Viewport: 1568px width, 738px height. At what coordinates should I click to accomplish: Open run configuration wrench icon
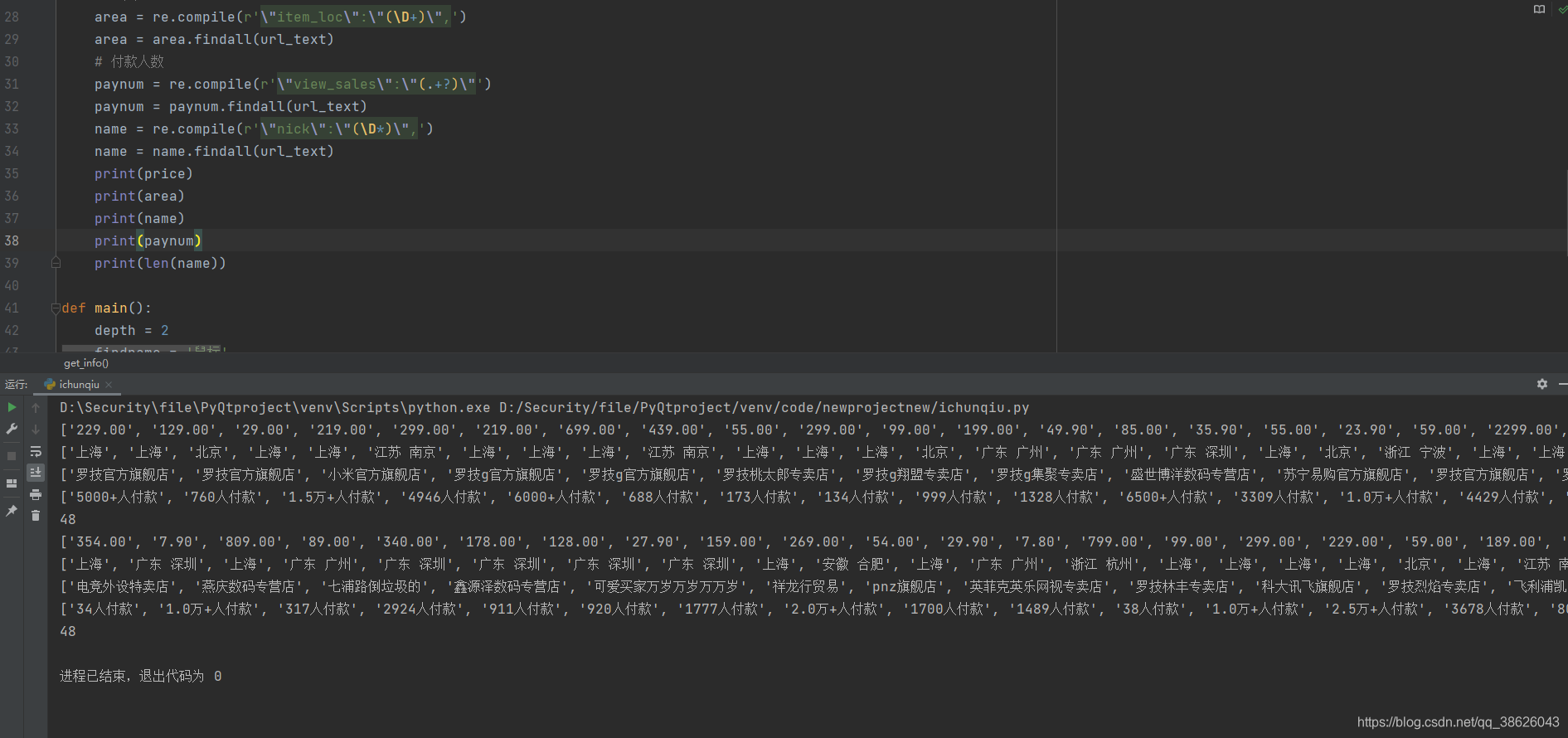[x=12, y=429]
